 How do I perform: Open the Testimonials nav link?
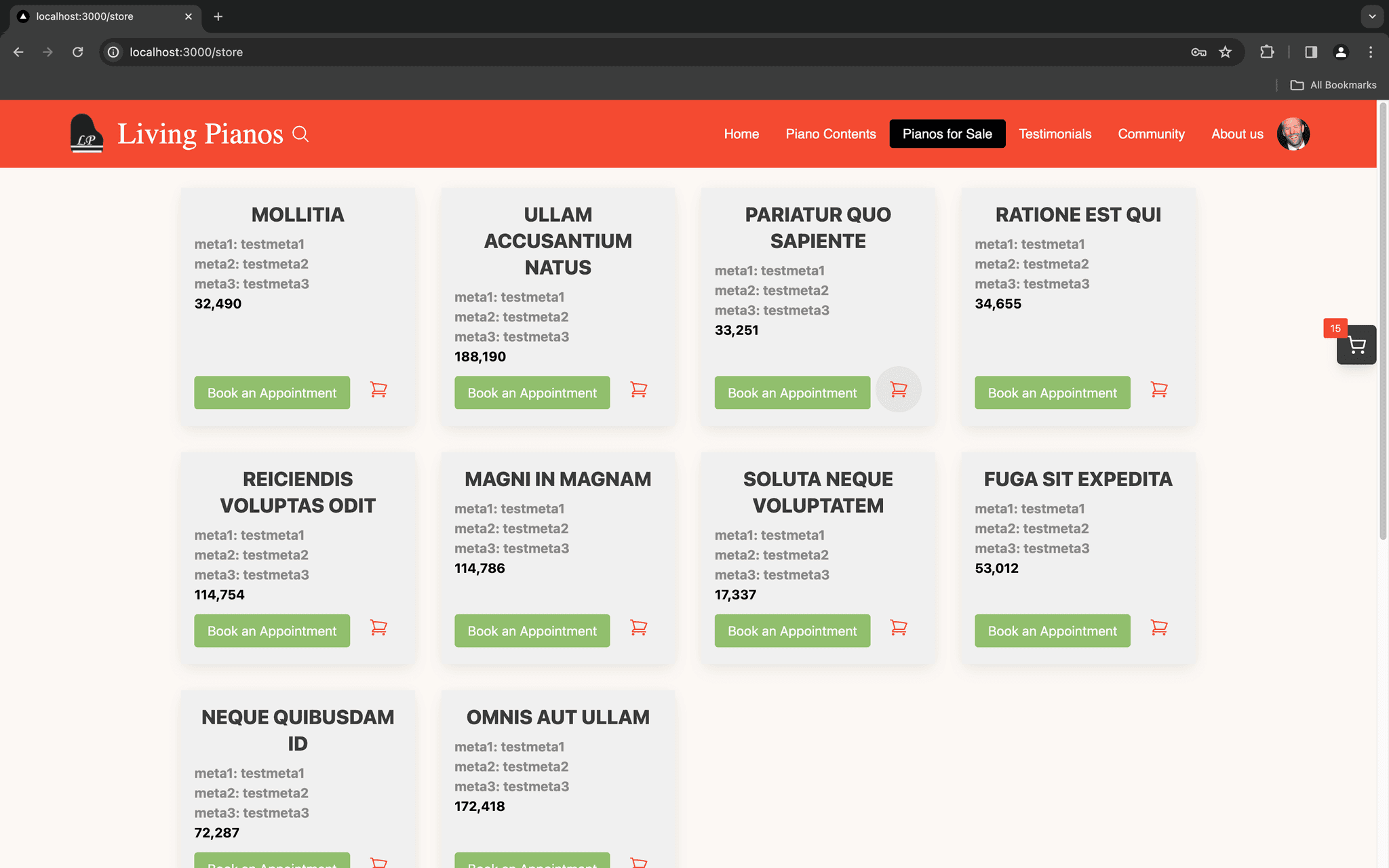(x=1055, y=134)
